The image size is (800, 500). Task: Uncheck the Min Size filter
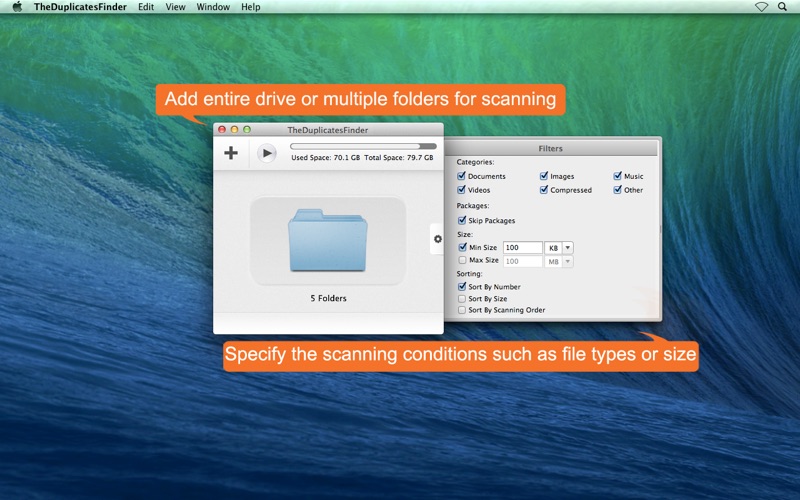(x=462, y=247)
